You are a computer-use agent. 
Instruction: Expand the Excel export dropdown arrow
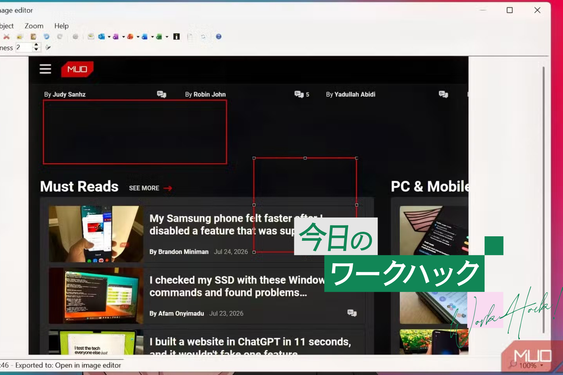click(167, 37)
